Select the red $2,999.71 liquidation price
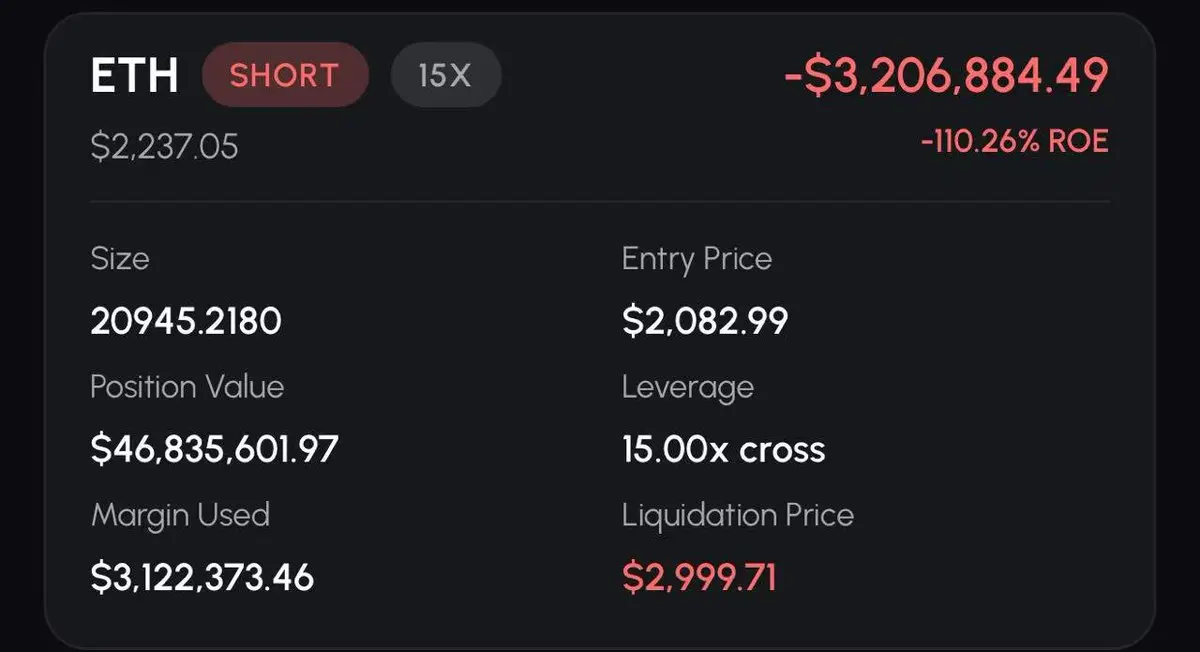This screenshot has width=1200, height=652. pyautogui.click(x=699, y=577)
